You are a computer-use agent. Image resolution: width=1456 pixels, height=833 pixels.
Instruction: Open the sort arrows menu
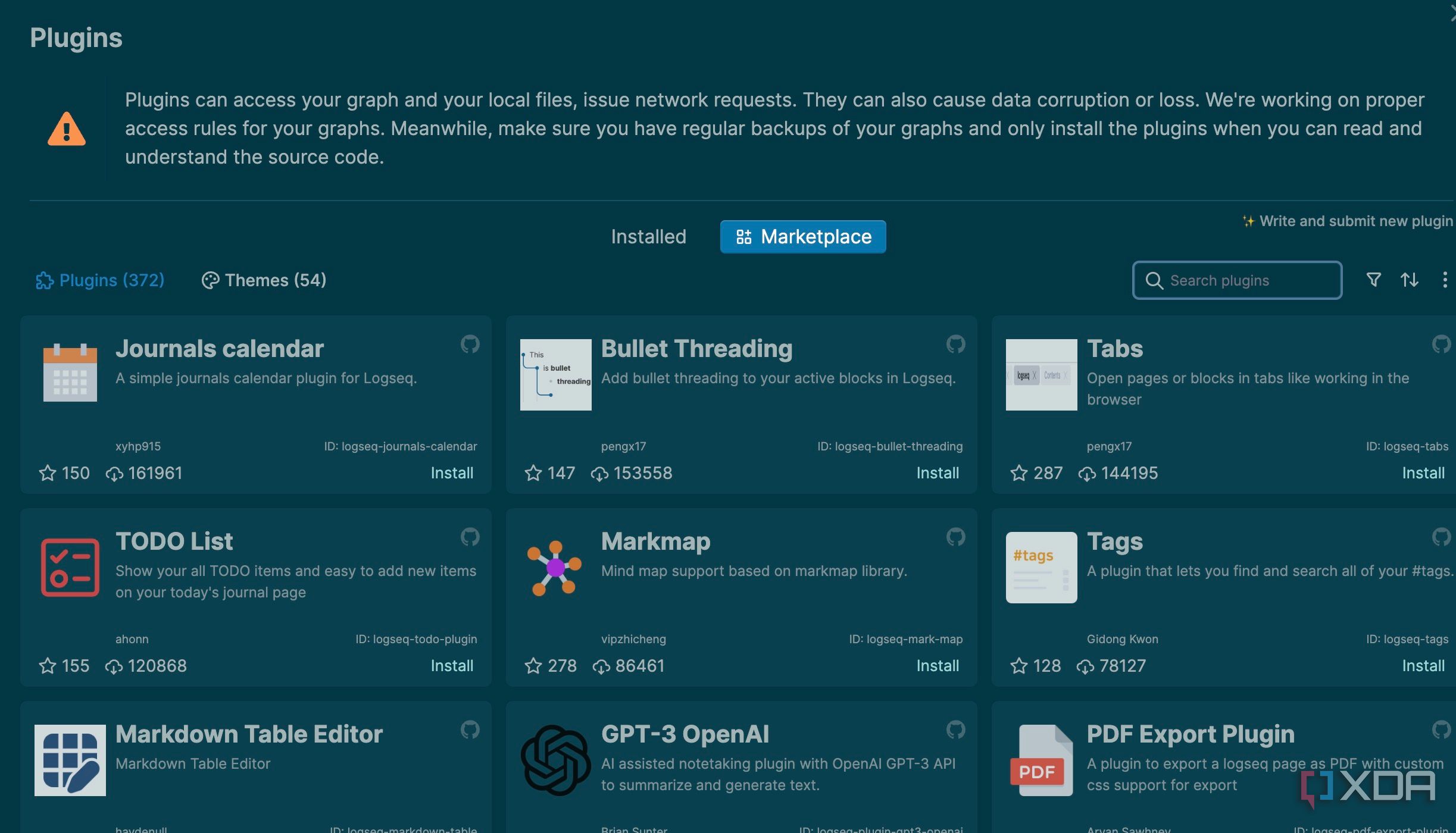[1409, 280]
